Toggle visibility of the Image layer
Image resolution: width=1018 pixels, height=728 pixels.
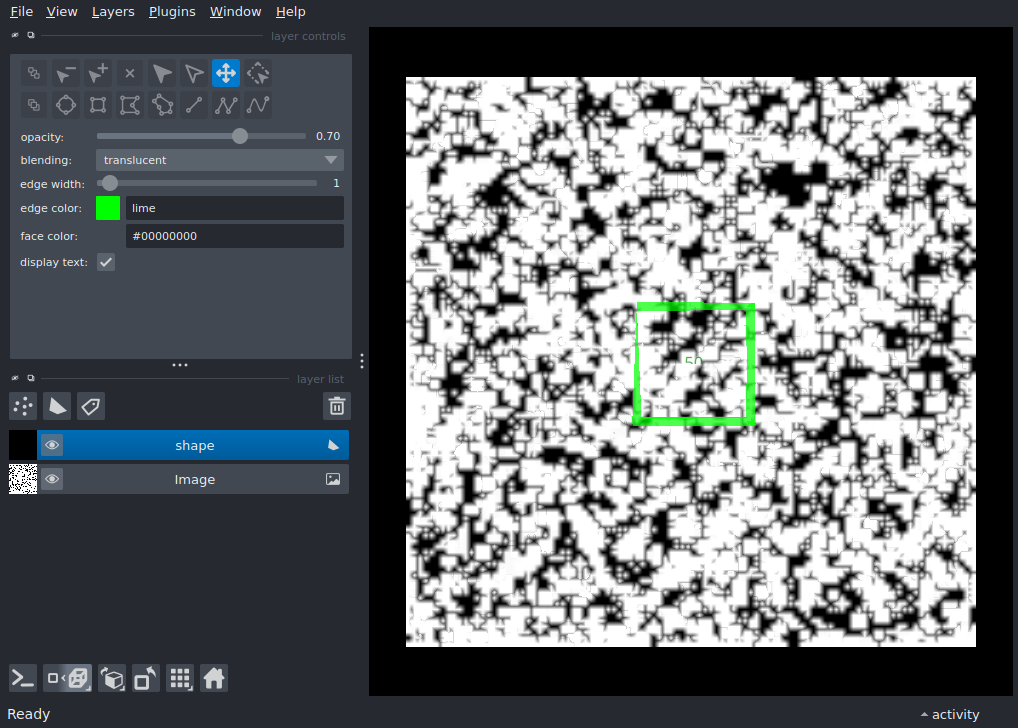(x=52, y=480)
